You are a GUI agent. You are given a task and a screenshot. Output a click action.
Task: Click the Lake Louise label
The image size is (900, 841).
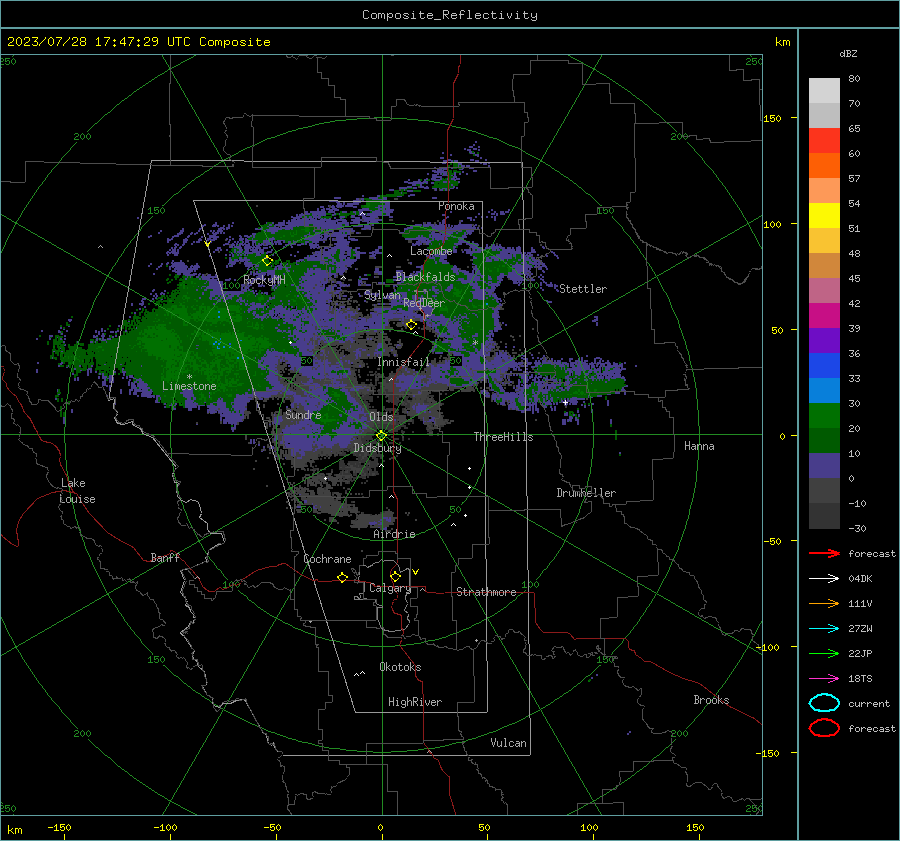tap(77, 491)
